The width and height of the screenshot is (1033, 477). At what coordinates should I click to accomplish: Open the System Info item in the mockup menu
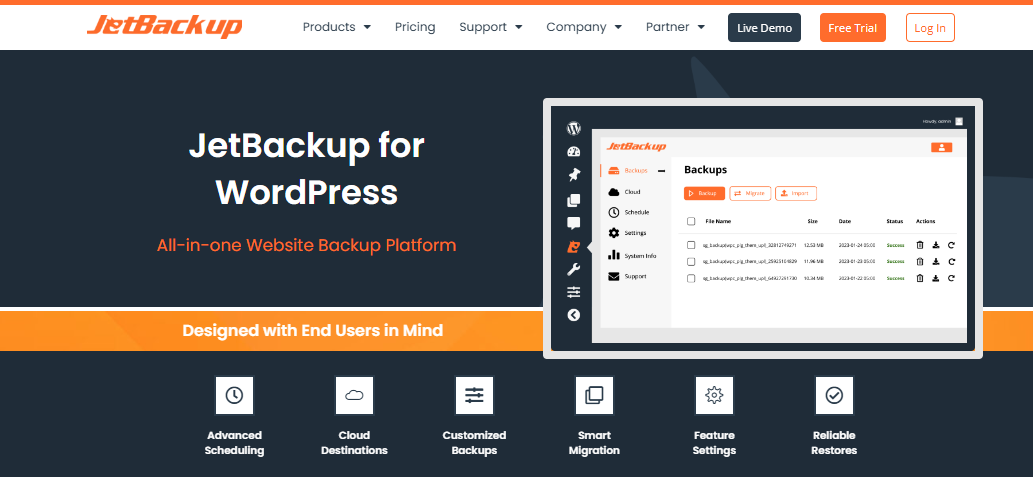click(x=631, y=256)
